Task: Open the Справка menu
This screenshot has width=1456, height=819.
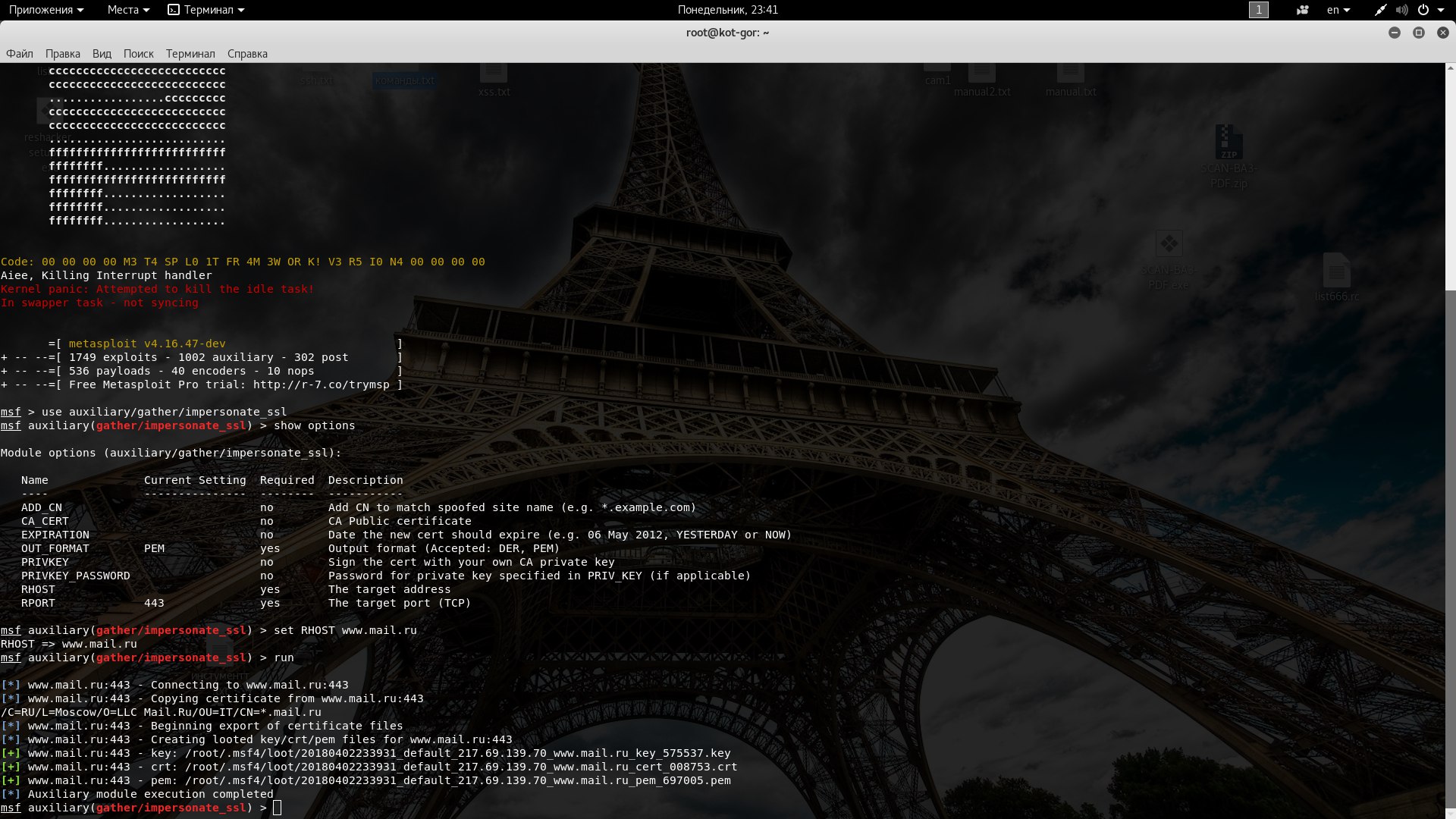Action: point(247,54)
